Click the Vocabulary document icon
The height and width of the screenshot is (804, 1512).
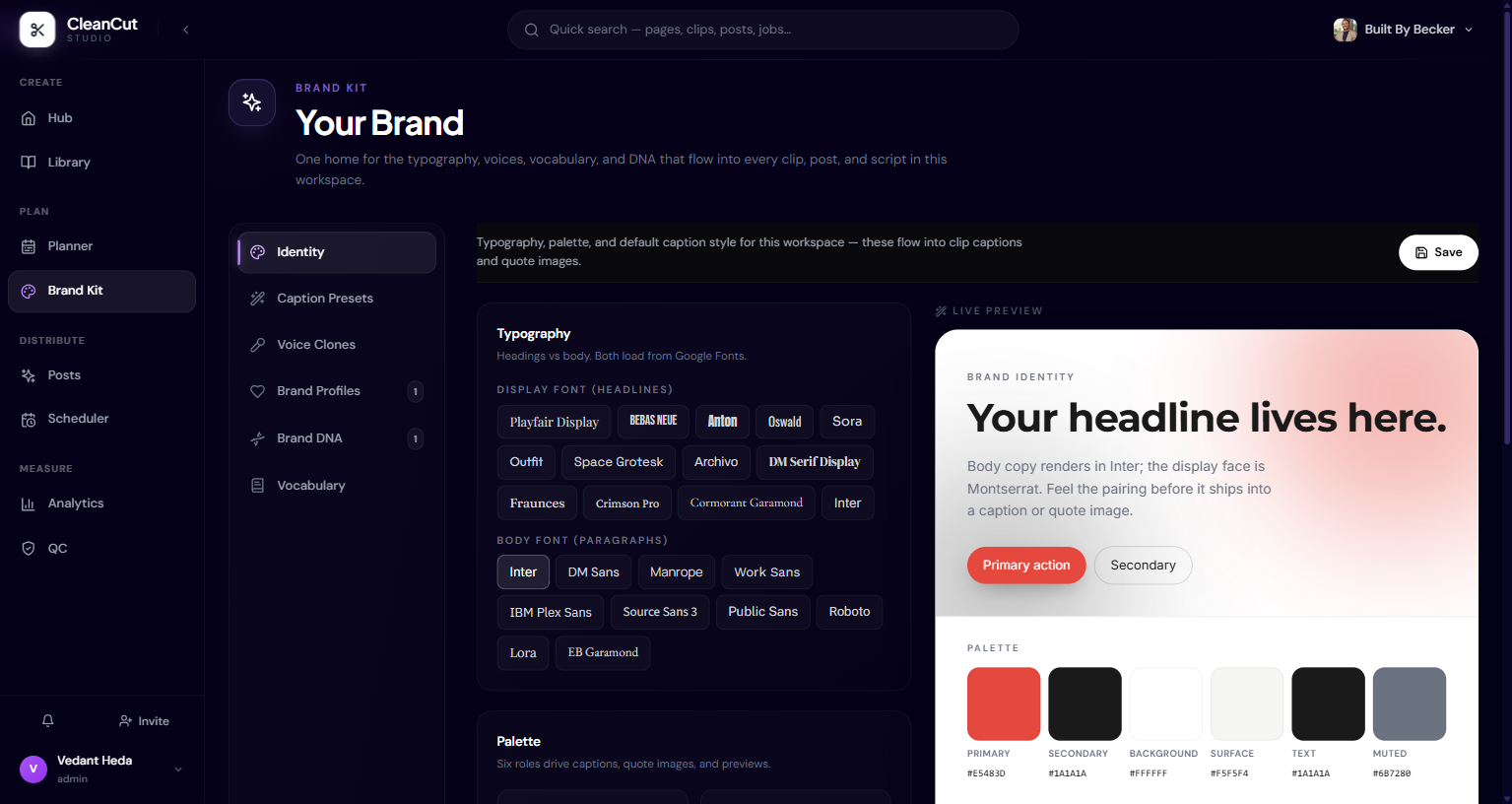[x=258, y=486]
